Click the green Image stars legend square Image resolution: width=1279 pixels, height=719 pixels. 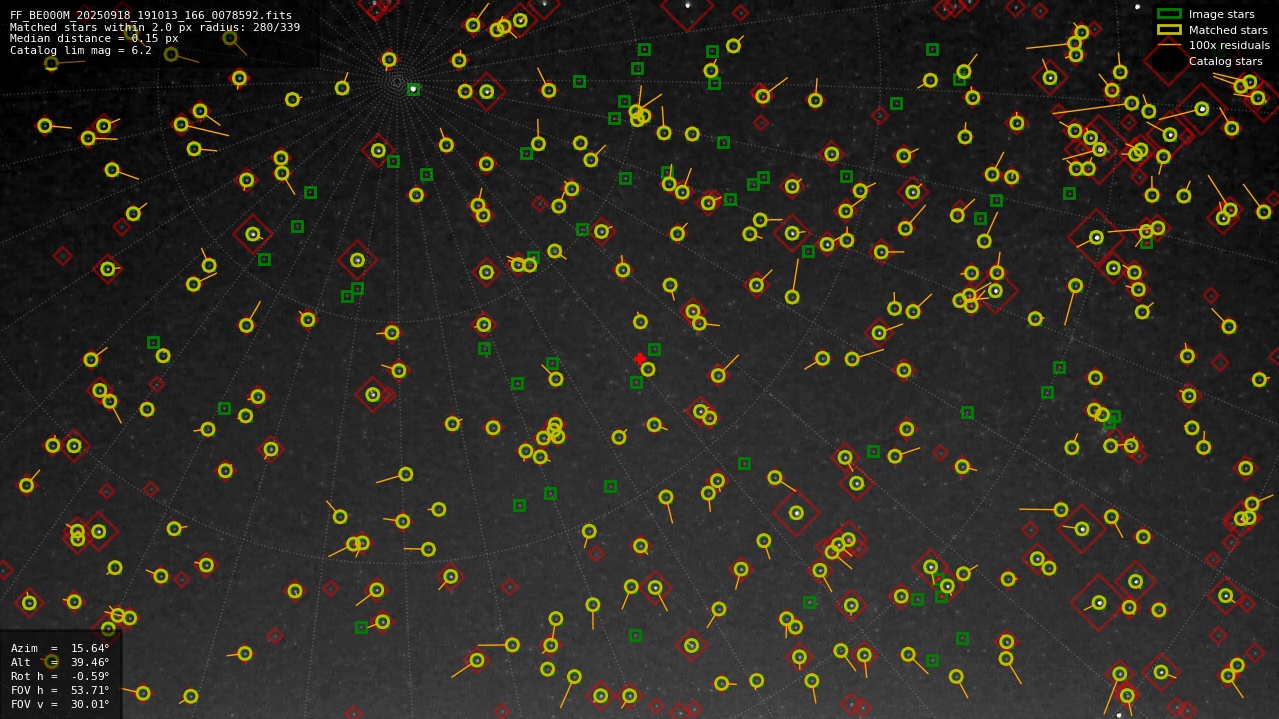tap(1169, 14)
